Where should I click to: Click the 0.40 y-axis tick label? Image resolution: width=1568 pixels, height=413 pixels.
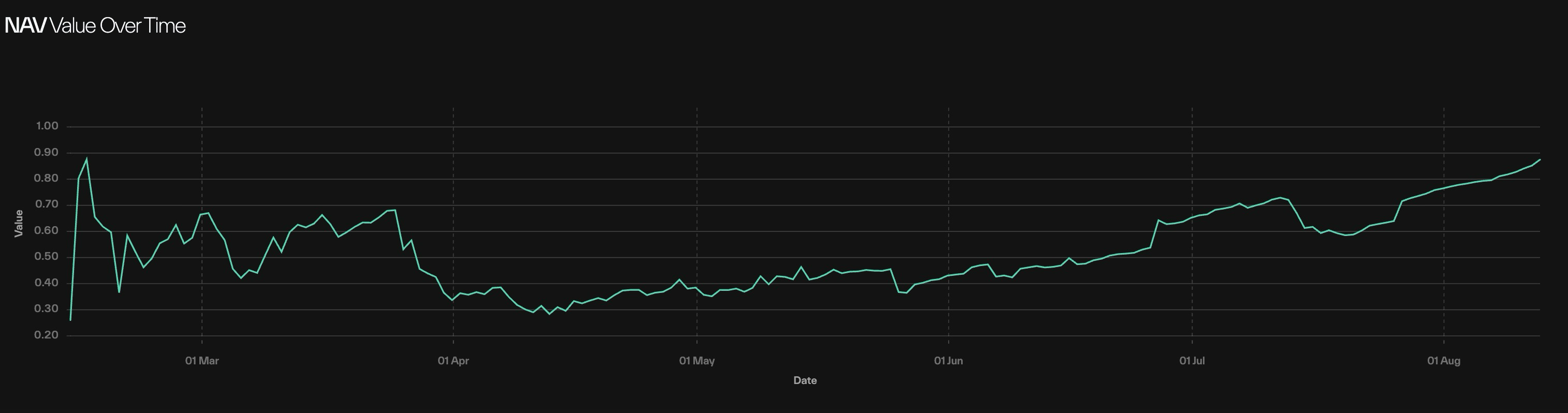click(x=47, y=284)
